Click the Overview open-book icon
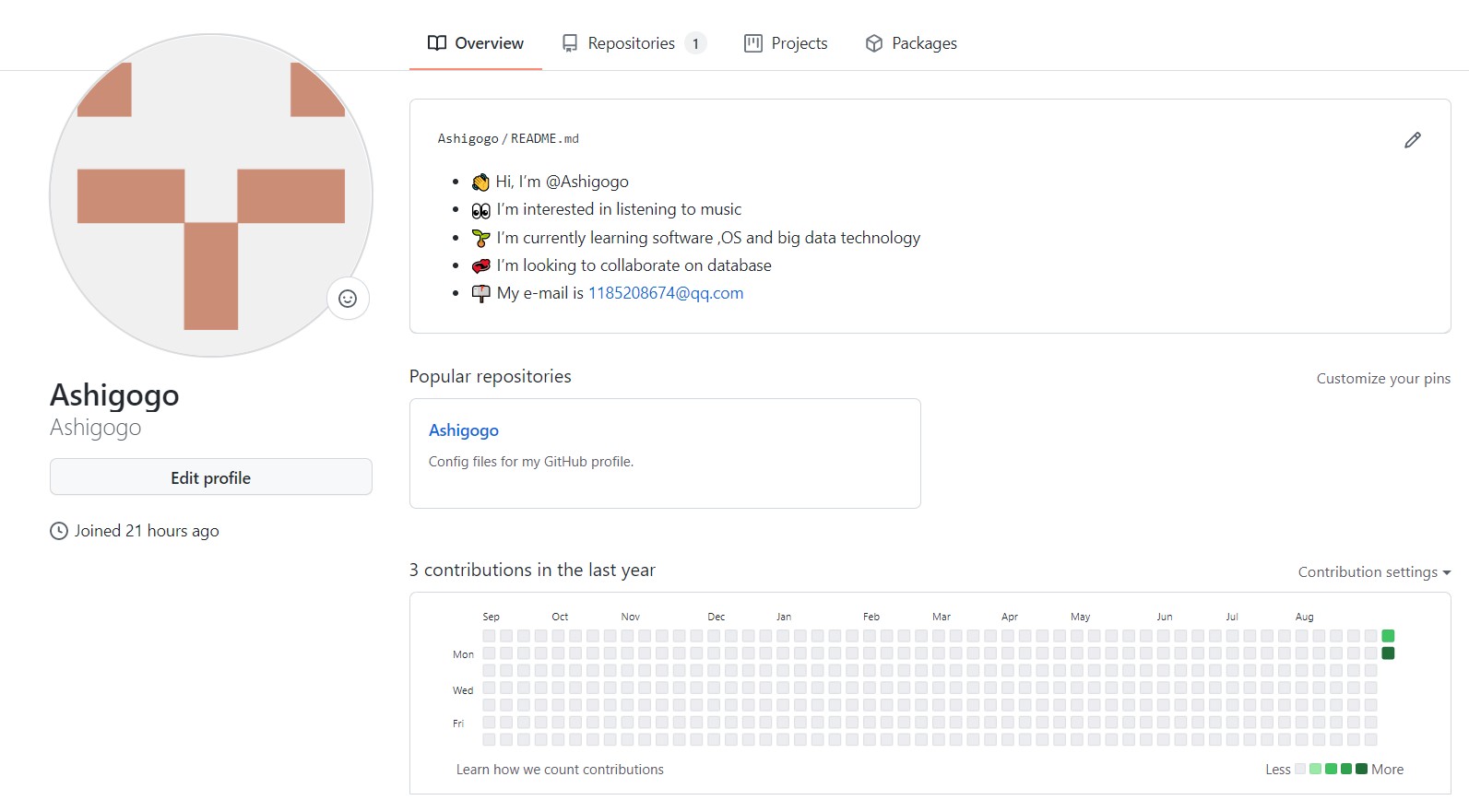Screen dimensions: 1469x812 [437, 43]
